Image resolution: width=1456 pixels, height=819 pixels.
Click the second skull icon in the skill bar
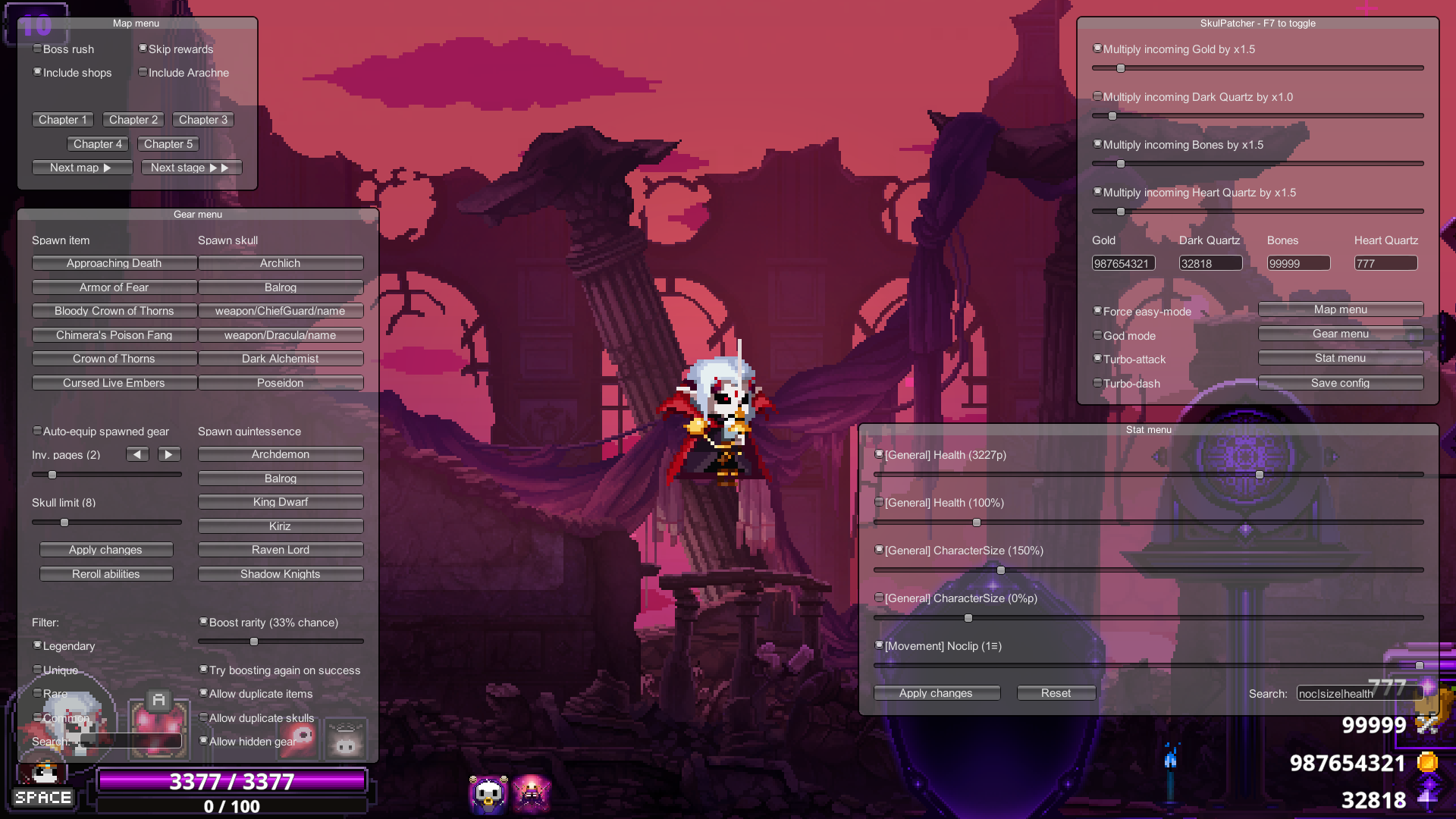(x=531, y=793)
